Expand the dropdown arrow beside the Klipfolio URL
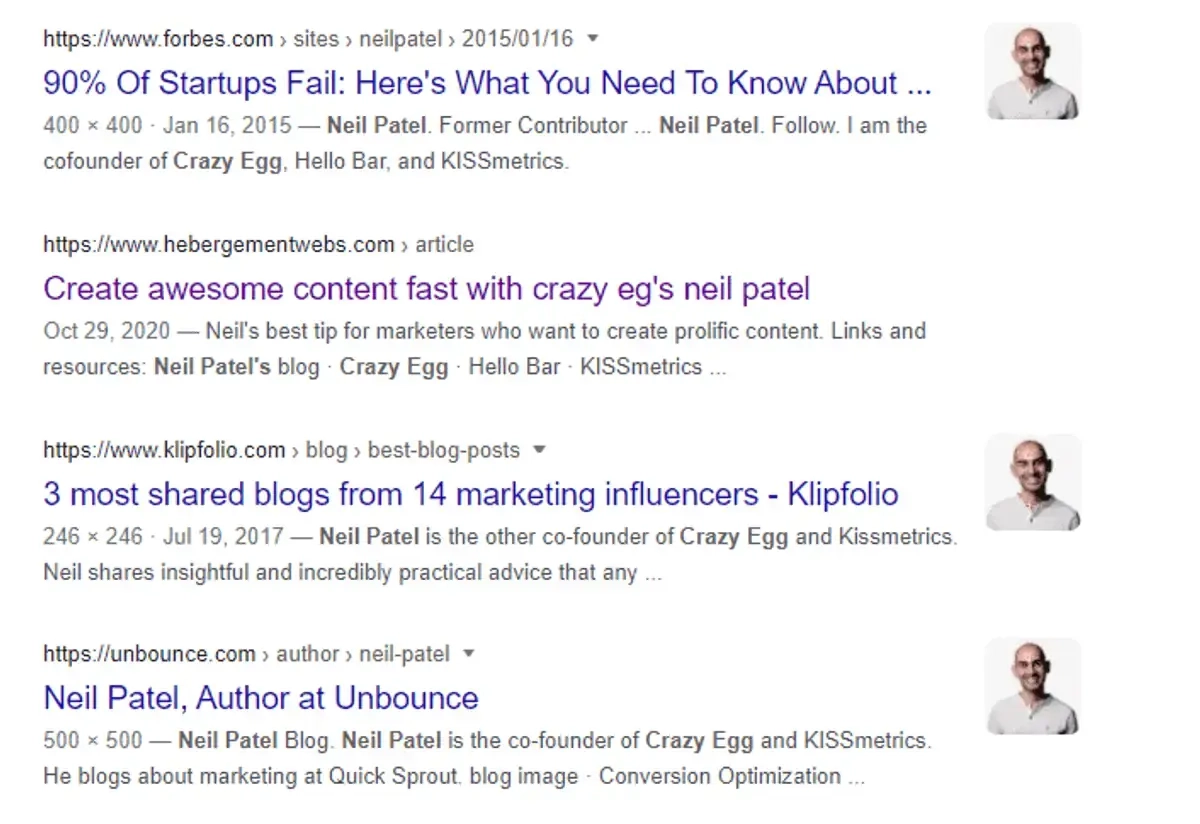Image resolution: width=1200 pixels, height=824 pixels. pyautogui.click(x=539, y=450)
